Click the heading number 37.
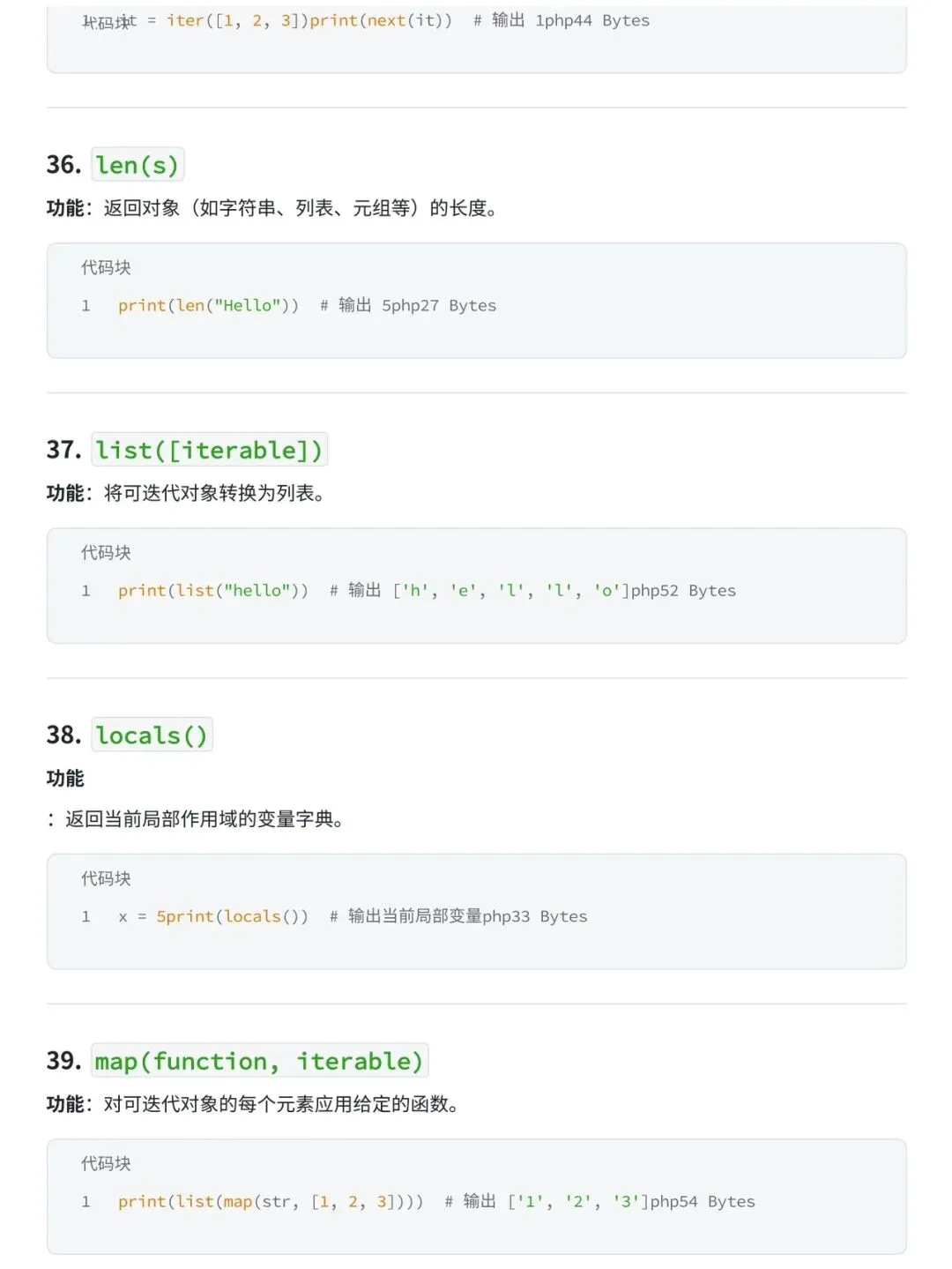Screen dimensions: 952x1269 pos(63,450)
